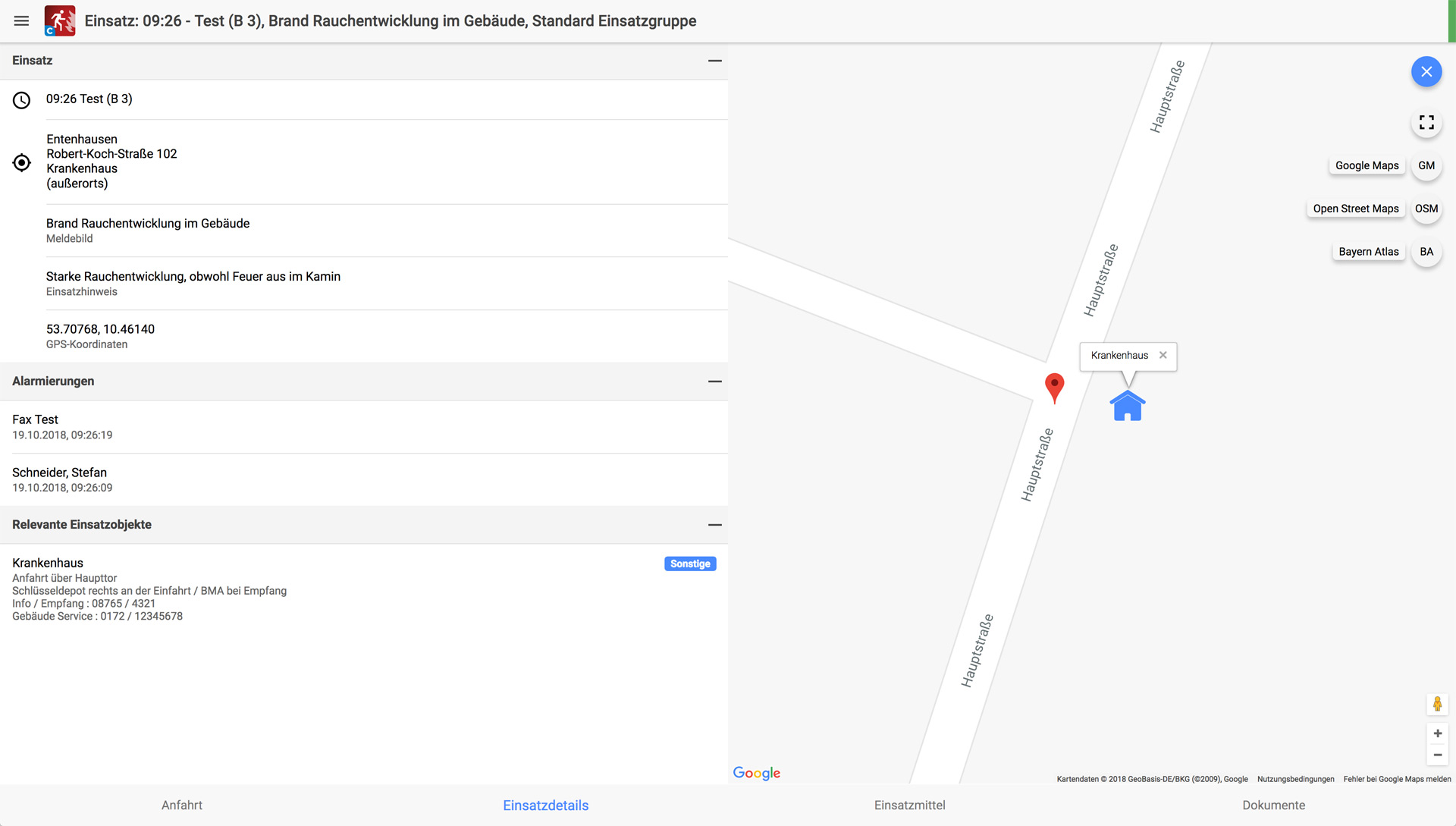Click the fire alarm app logo icon
Viewport: 1456px width, 826px height.
(x=60, y=21)
